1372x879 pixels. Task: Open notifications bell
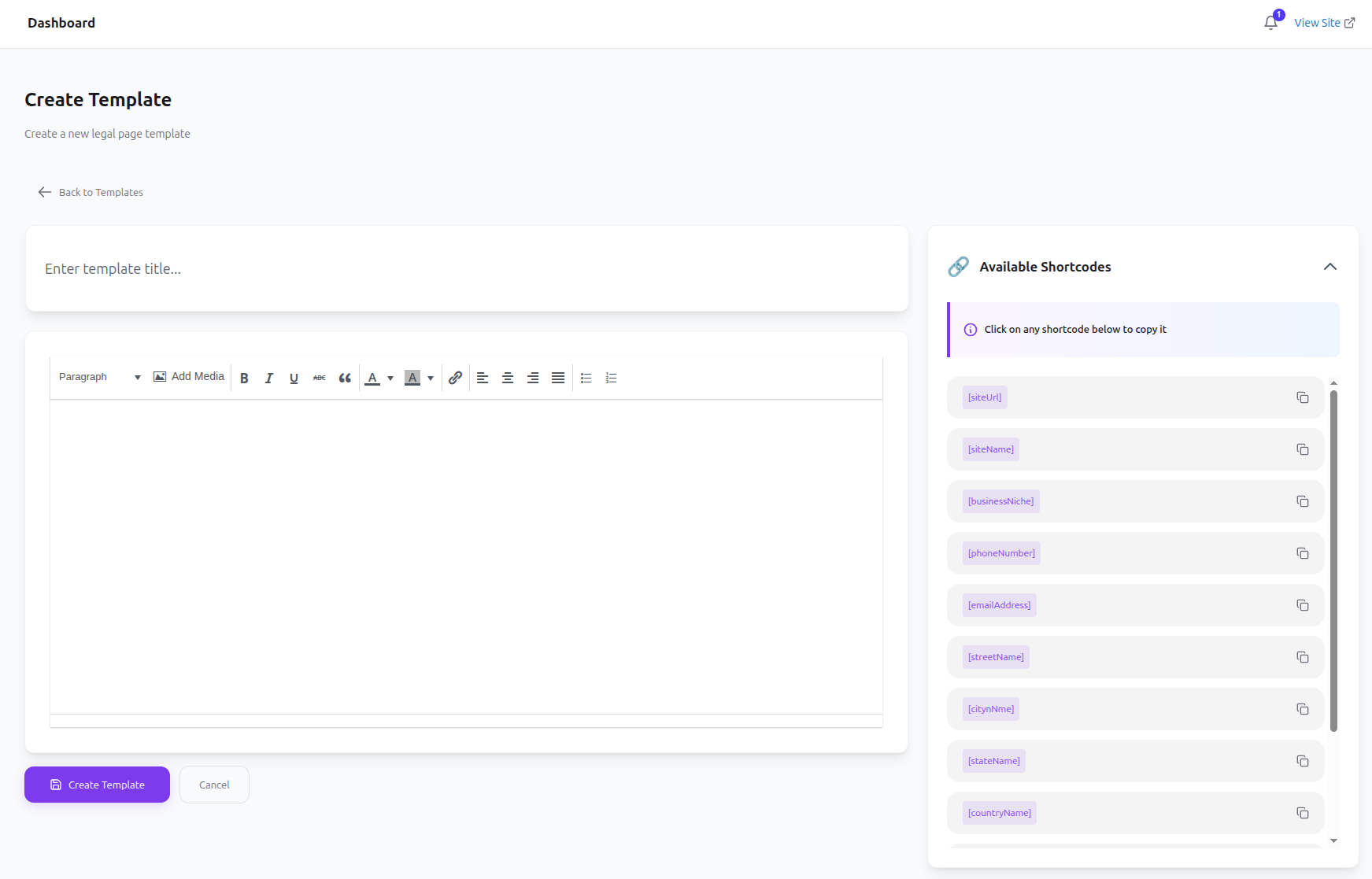[x=1271, y=23]
